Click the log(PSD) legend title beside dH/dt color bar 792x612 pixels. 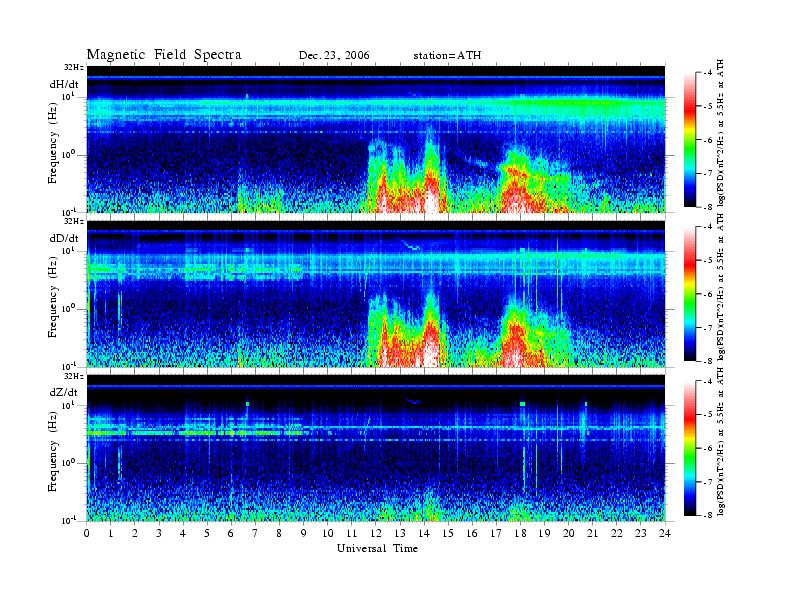coord(721,133)
